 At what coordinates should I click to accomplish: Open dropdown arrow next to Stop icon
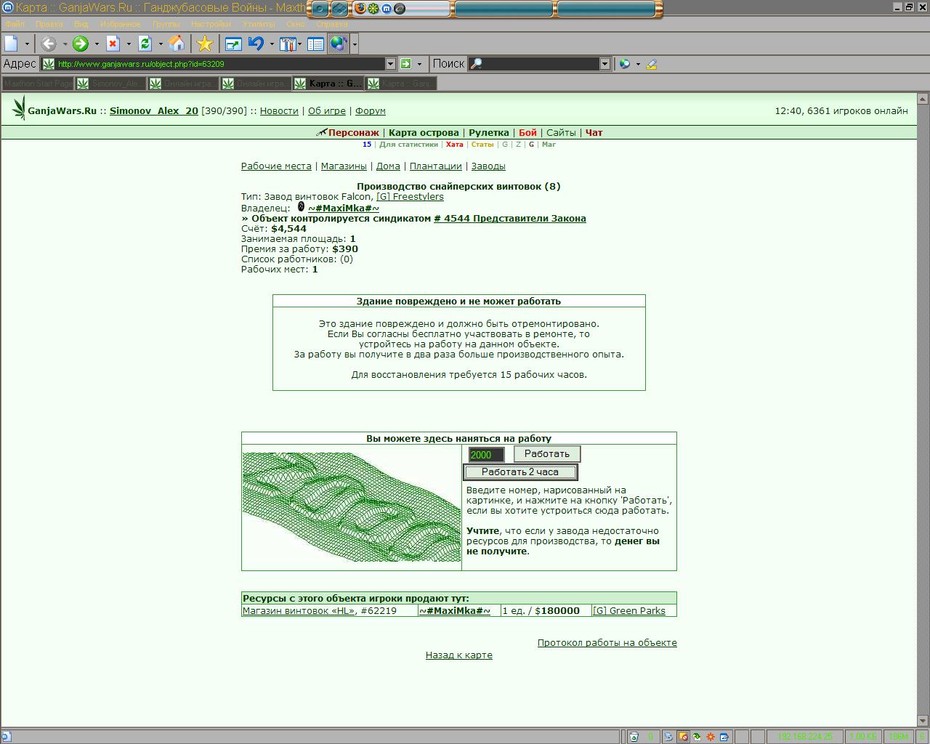coord(129,44)
